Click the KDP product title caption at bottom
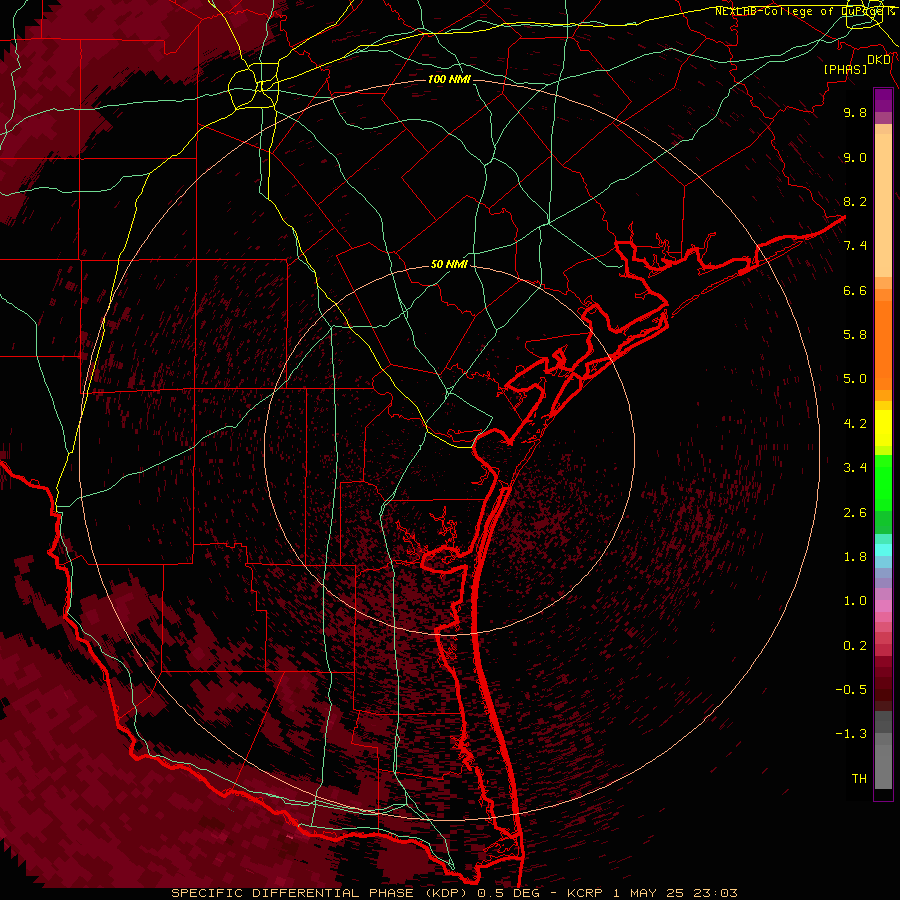 pos(454,893)
